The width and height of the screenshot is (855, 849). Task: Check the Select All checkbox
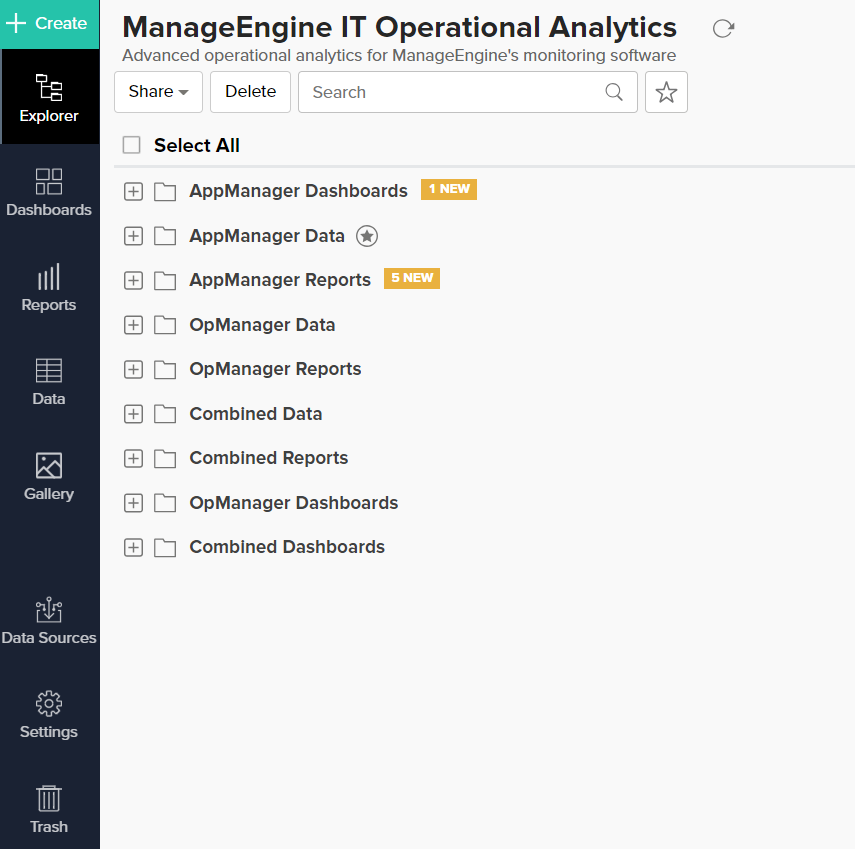132,145
